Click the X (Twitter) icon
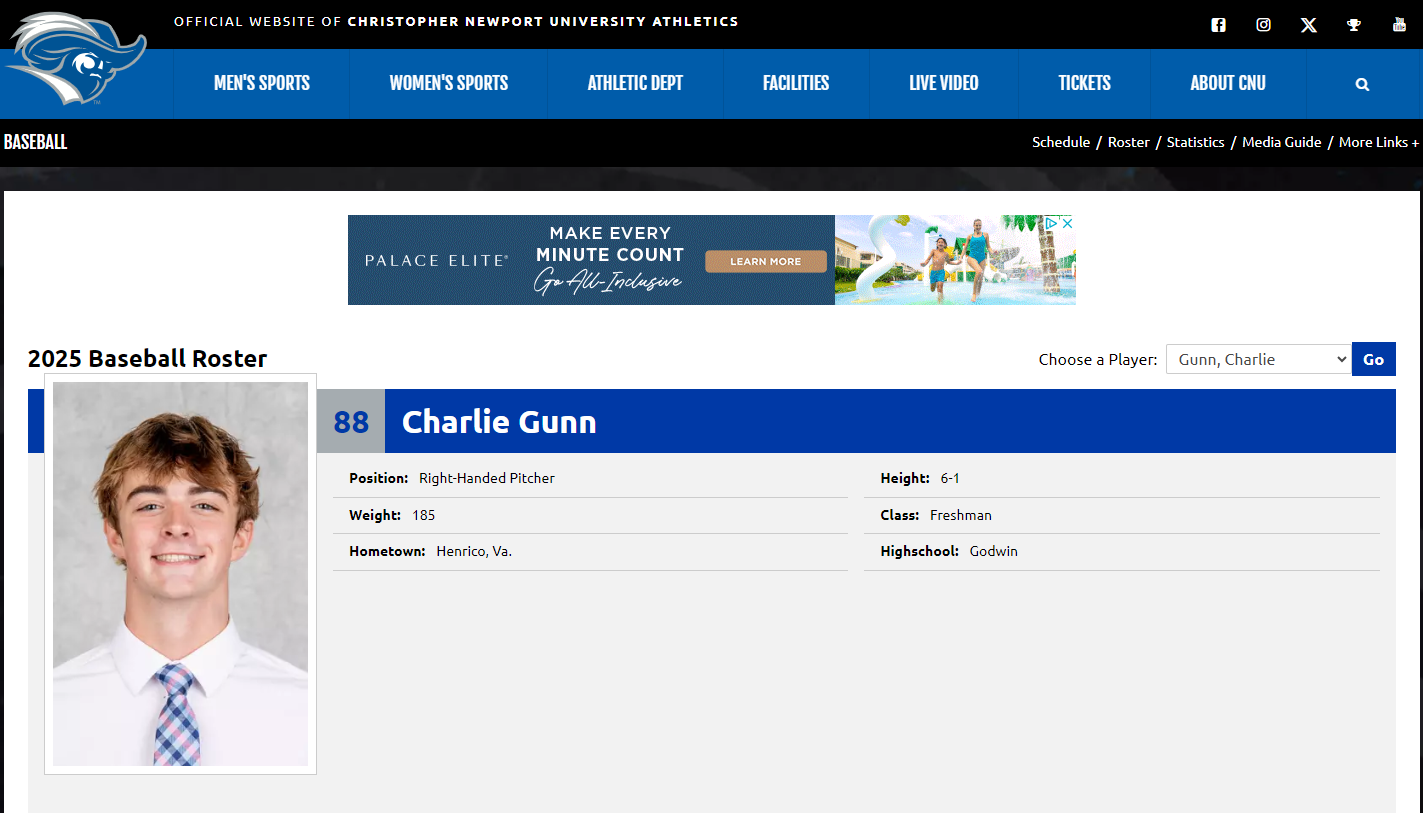 (x=1308, y=24)
